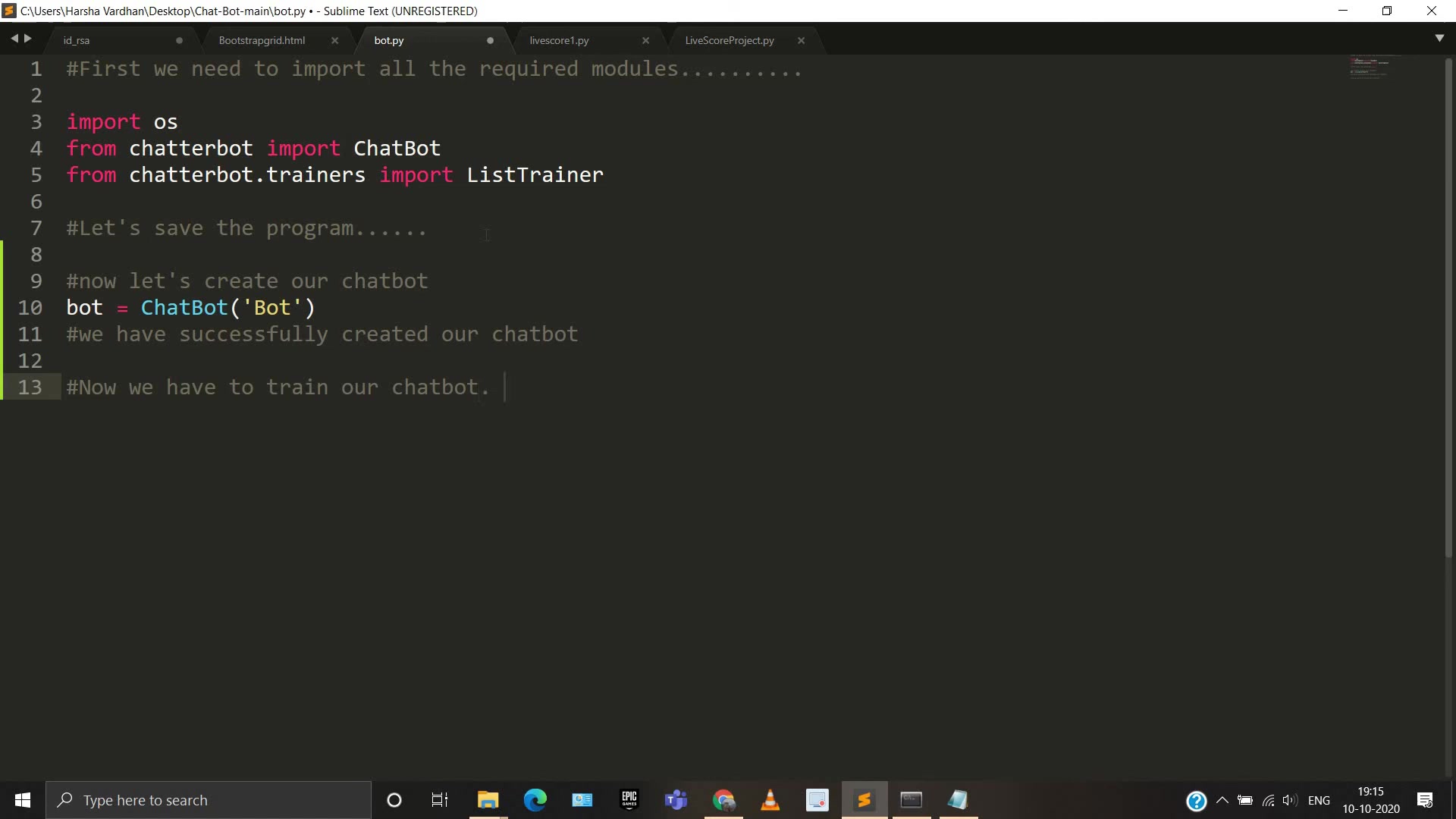Image resolution: width=1456 pixels, height=819 pixels.
Task: Launch Google Chrome from taskbar
Action: pos(723,800)
